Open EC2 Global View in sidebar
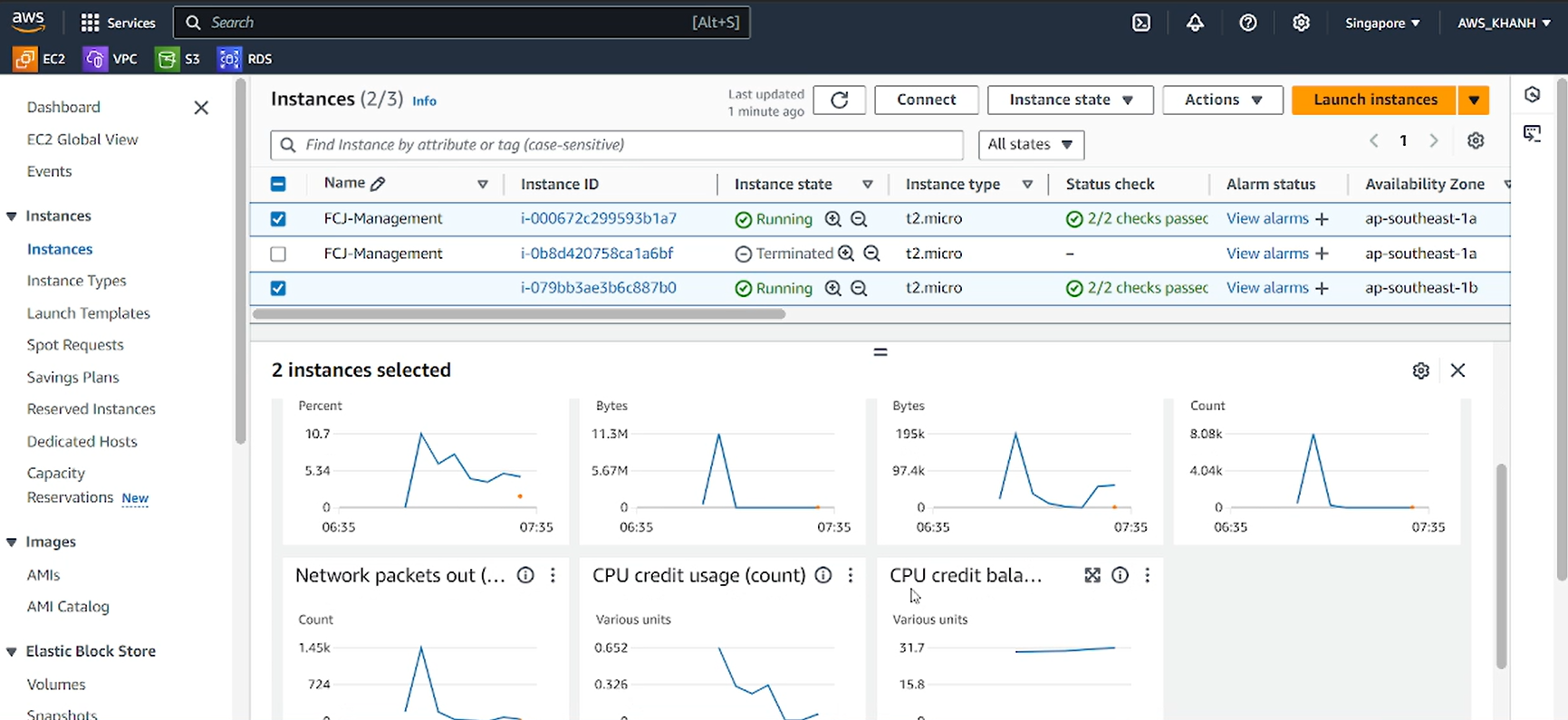The width and height of the screenshot is (1568, 720). pyautogui.click(x=82, y=139)
